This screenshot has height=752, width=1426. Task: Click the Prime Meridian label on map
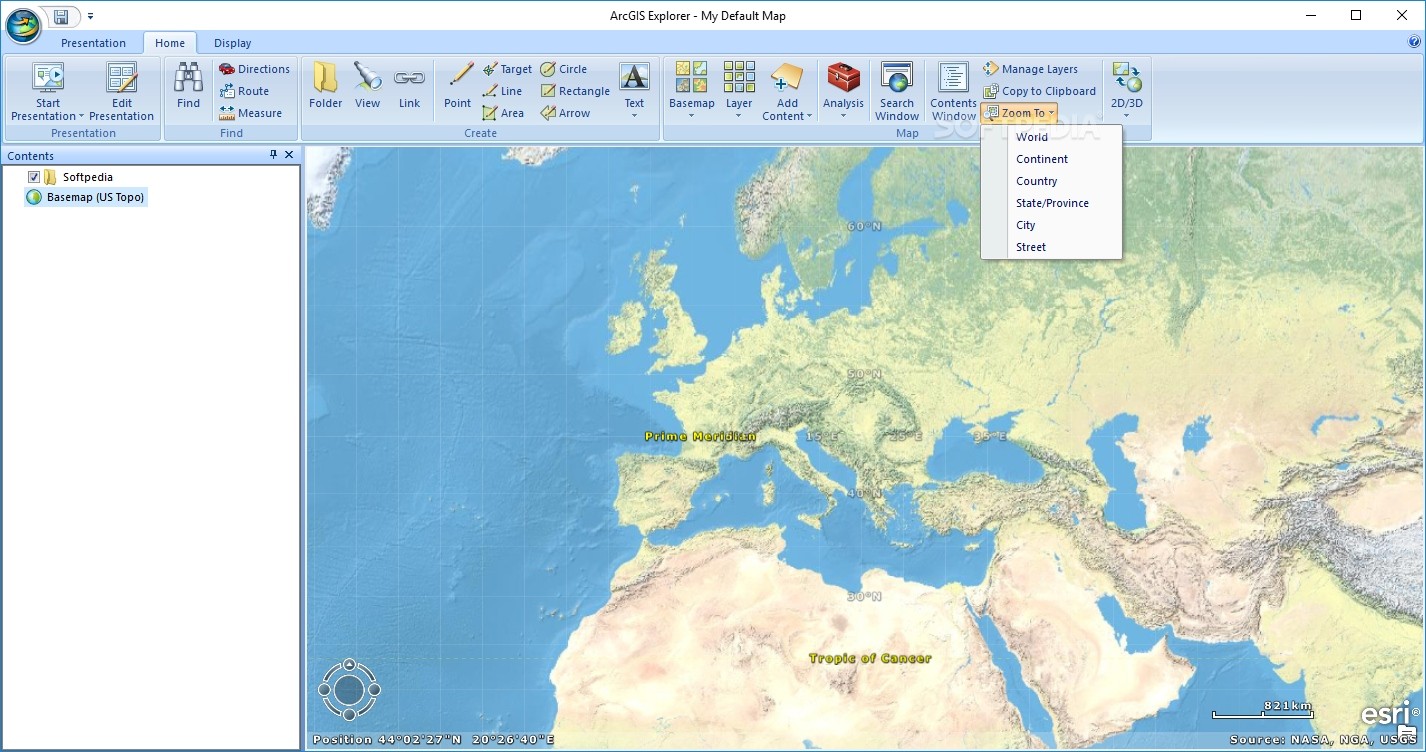click(700, 436)
